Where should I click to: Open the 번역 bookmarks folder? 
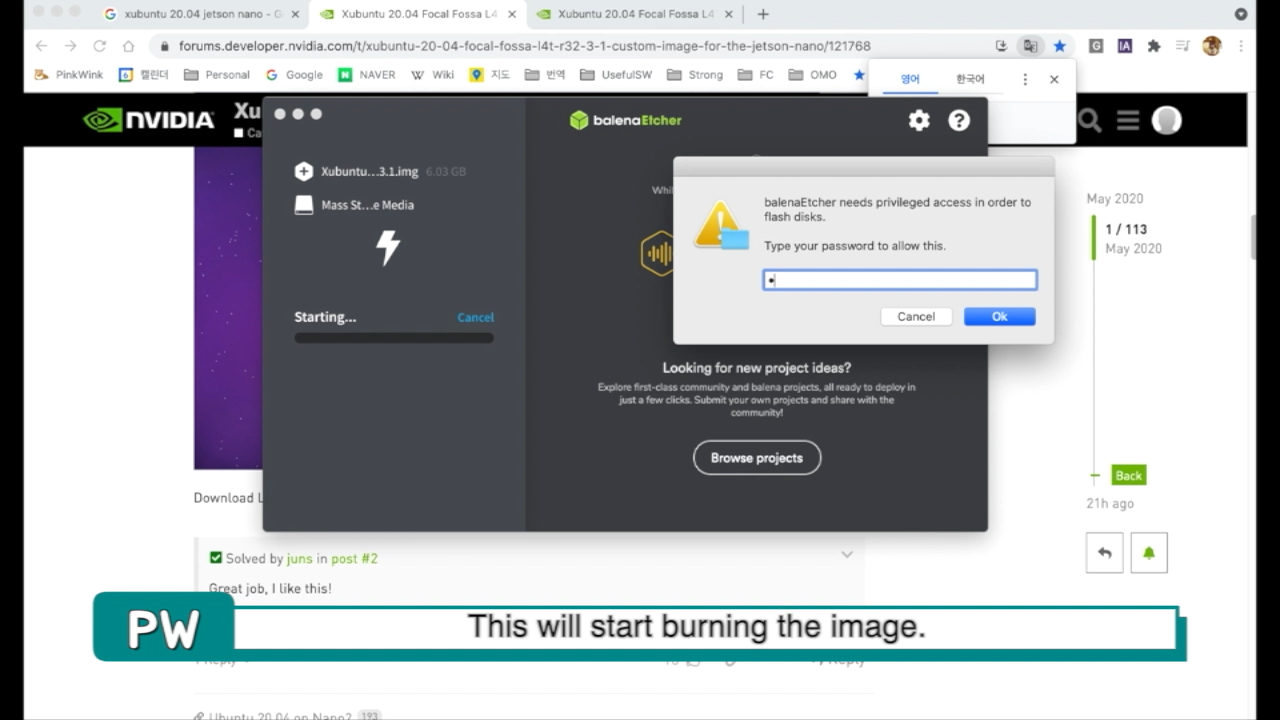tap(545, 75)
